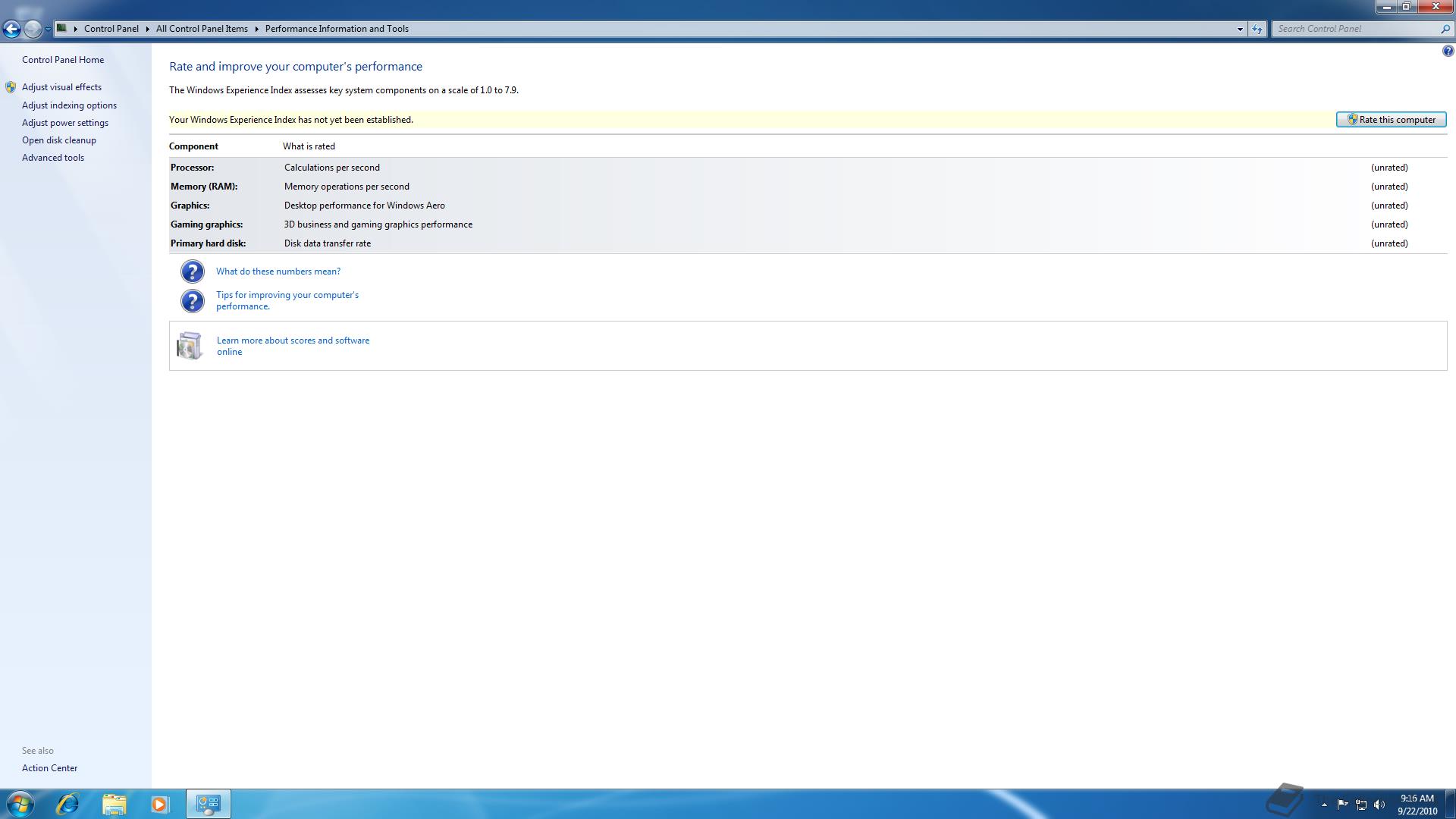
Task: Open the Windows Start menu orb
Action: pyautogui.click(x=20, y=804)
